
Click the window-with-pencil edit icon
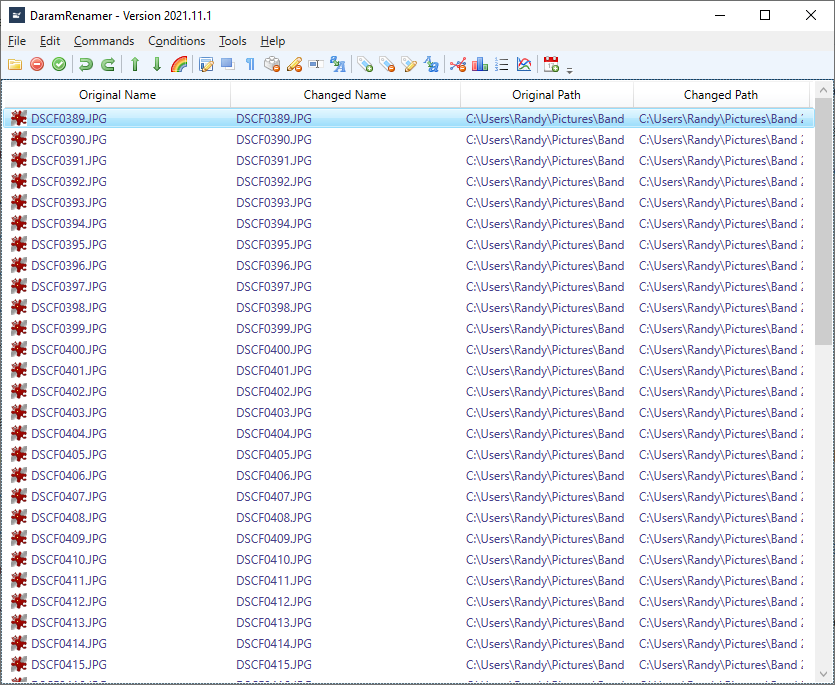[206, 64]
